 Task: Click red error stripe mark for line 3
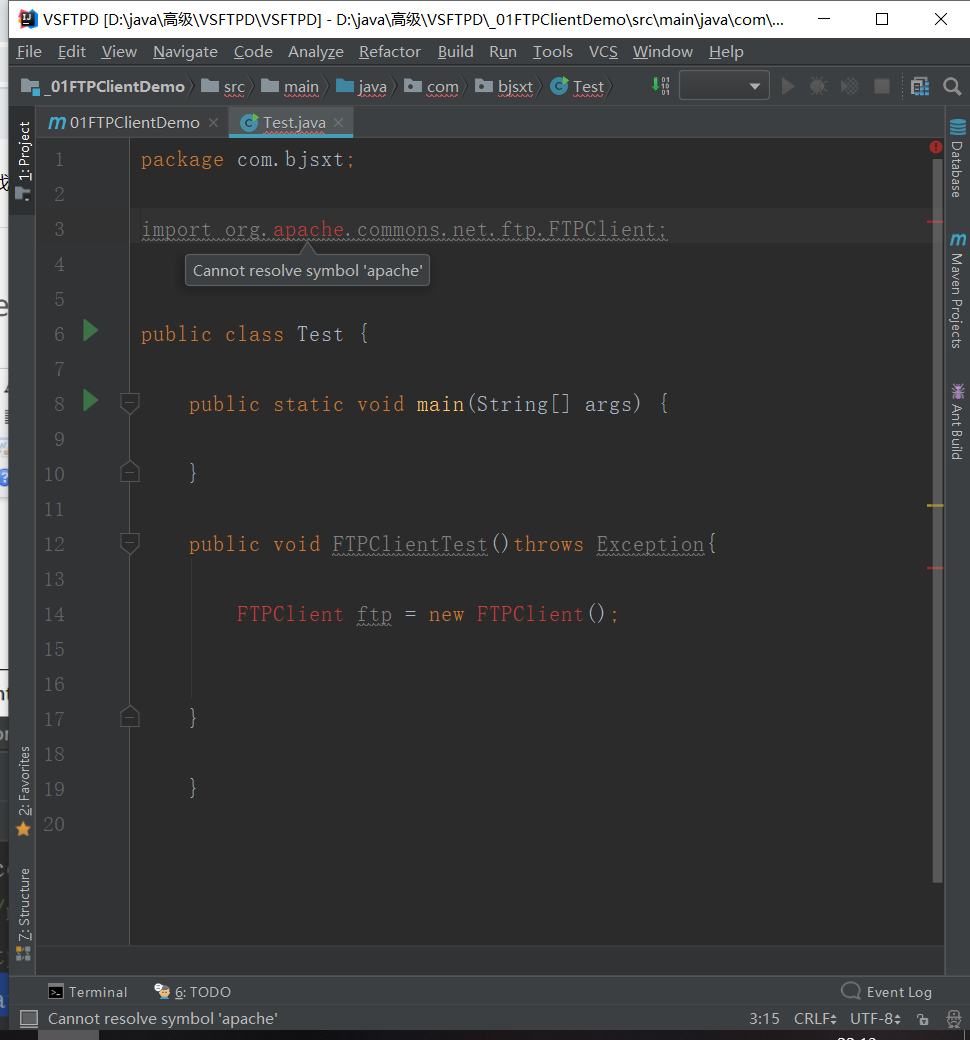935,222
